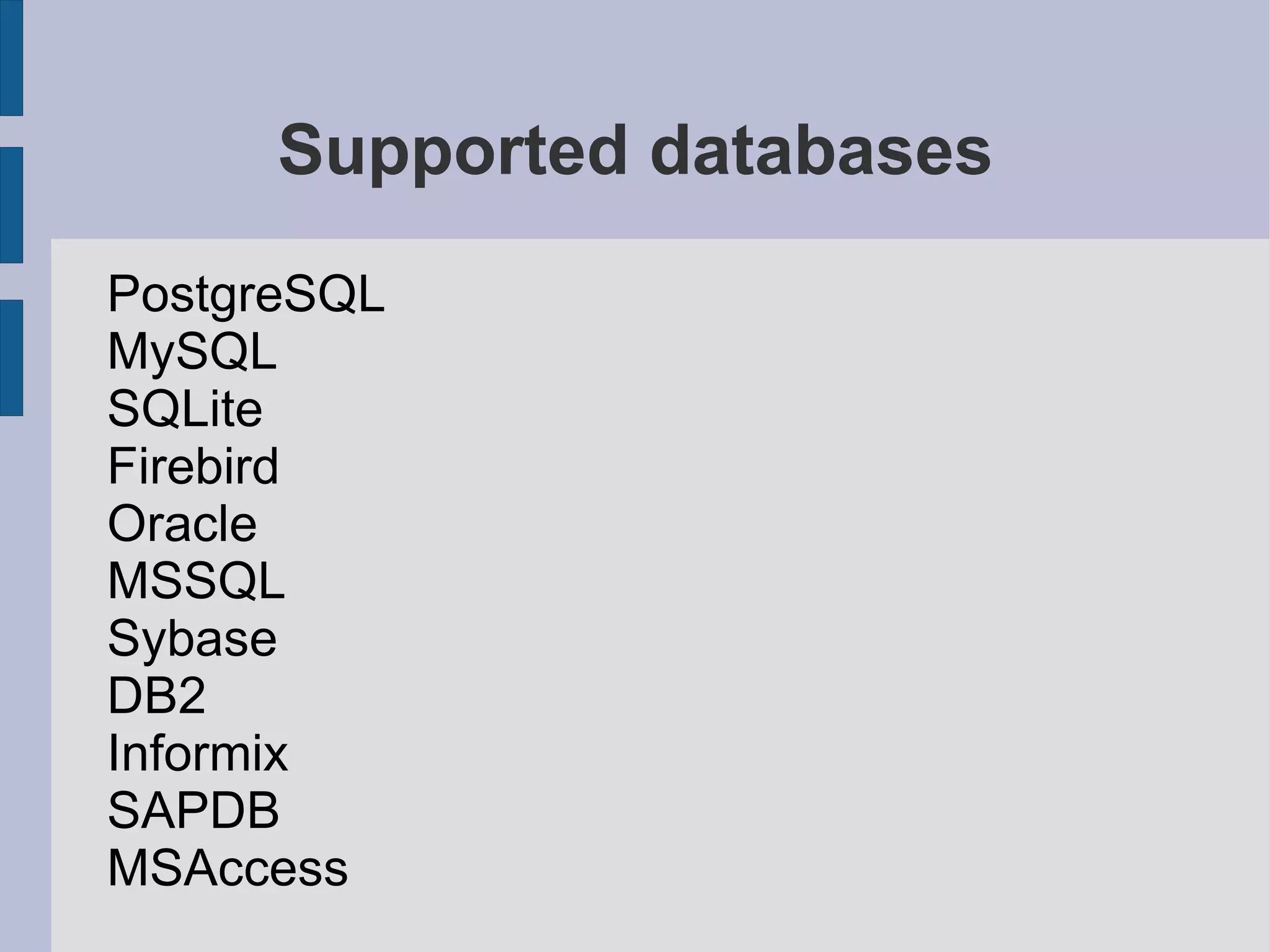Click the word "databases" in the title
The width and height of the screenshot is (1270, 952).
820,151
